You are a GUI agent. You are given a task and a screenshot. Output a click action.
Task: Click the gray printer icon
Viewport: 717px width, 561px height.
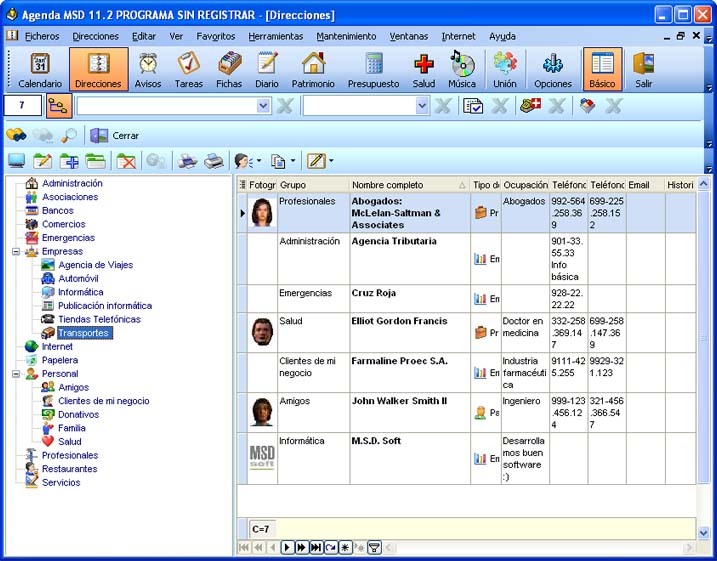click(214, 161)
